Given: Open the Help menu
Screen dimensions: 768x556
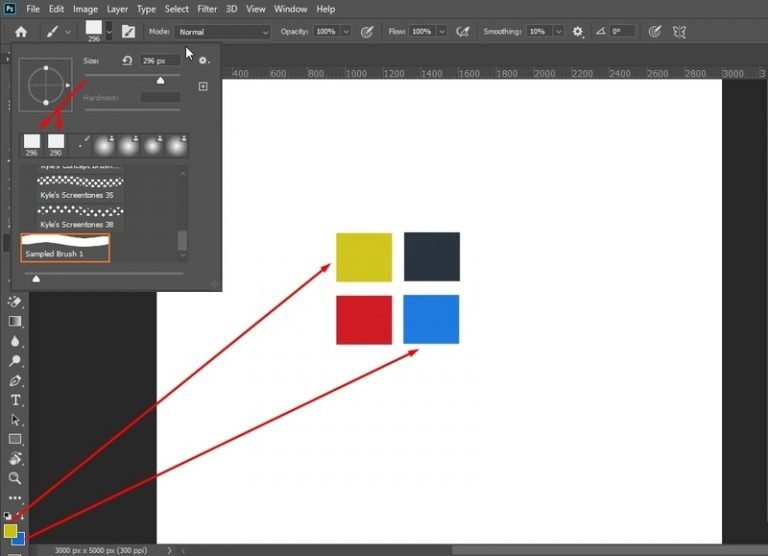Looking at the screenshot, I should coord(326,9).
